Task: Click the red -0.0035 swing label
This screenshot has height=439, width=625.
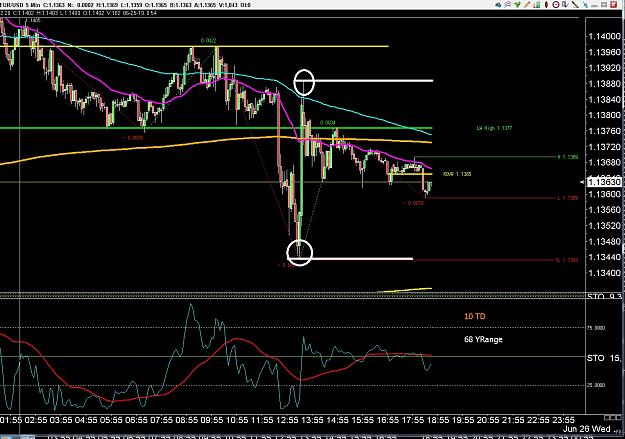Action: [x=132, y=138]
